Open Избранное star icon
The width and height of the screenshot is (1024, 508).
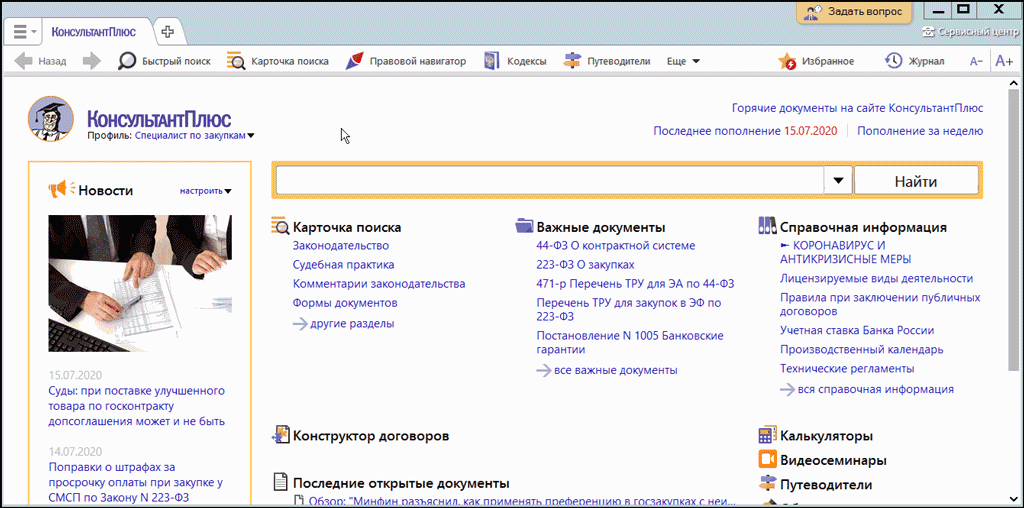click(x=816, y=61)
